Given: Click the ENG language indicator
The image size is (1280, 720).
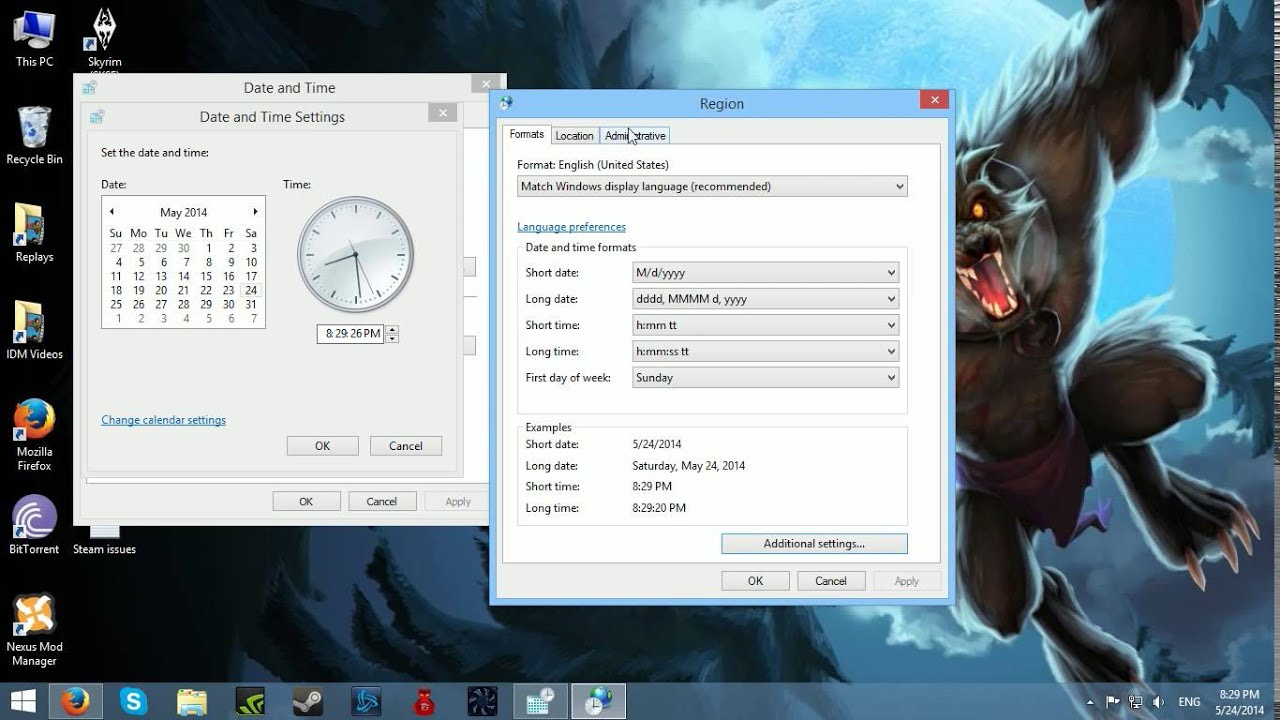Looking at the screenshot, I should pyautogui.click(x=1189, y=702).
